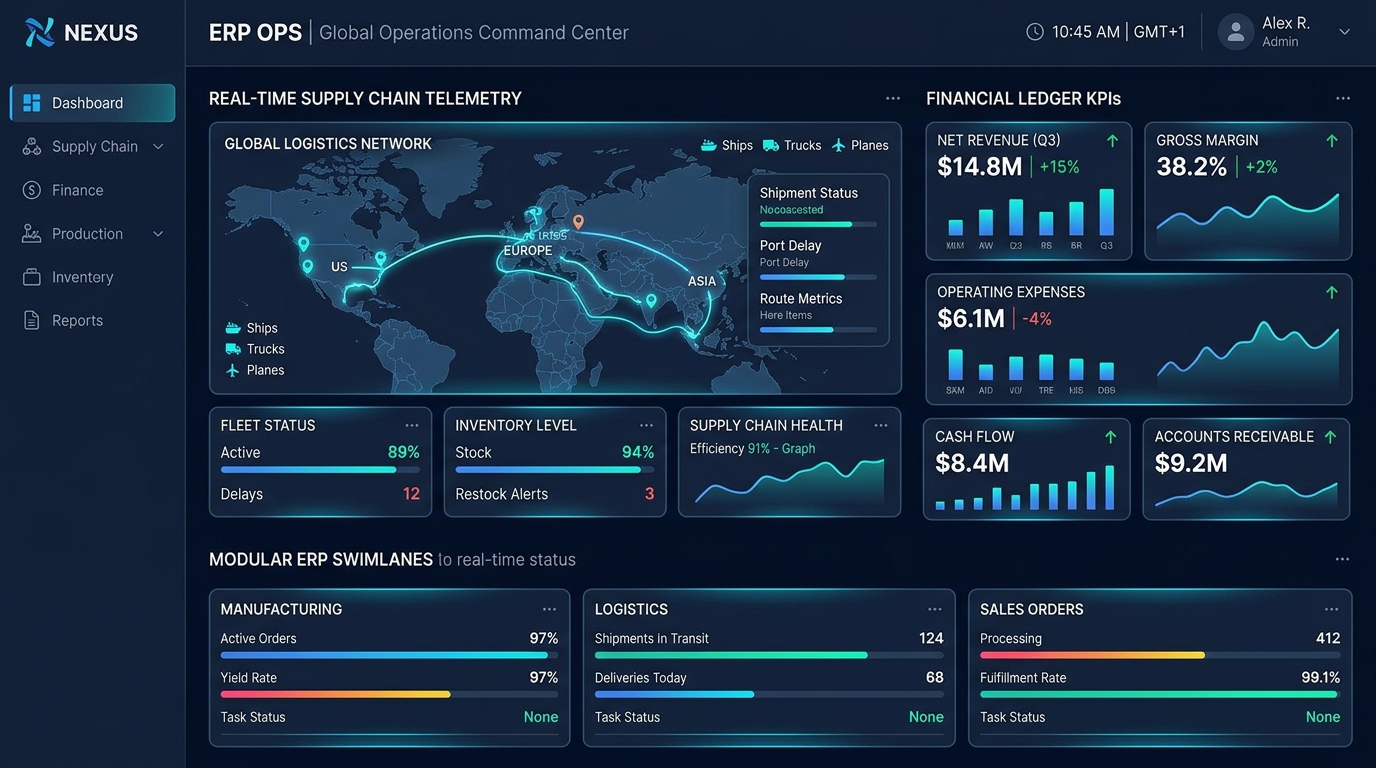Toggle Ships in top map legend
The width and height of the screenshot is (1376, 768).
click(x=727, y=145)
